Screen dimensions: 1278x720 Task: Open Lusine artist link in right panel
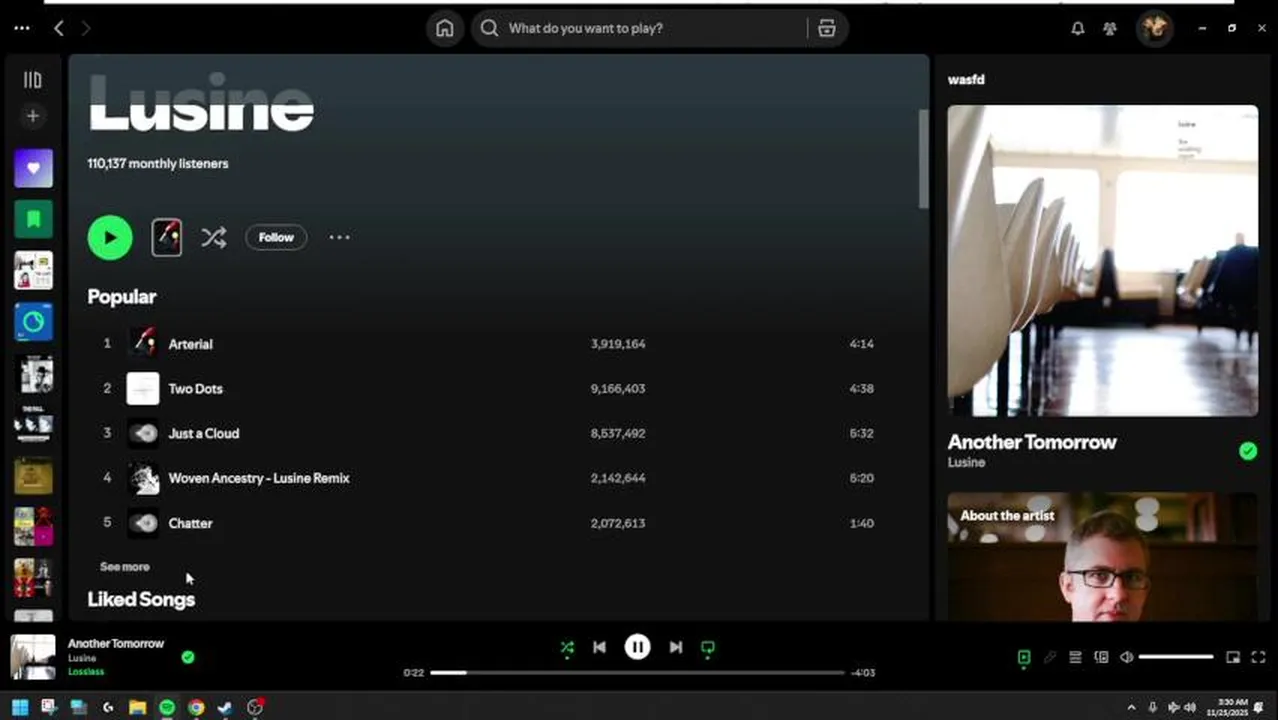pos(966,462)
